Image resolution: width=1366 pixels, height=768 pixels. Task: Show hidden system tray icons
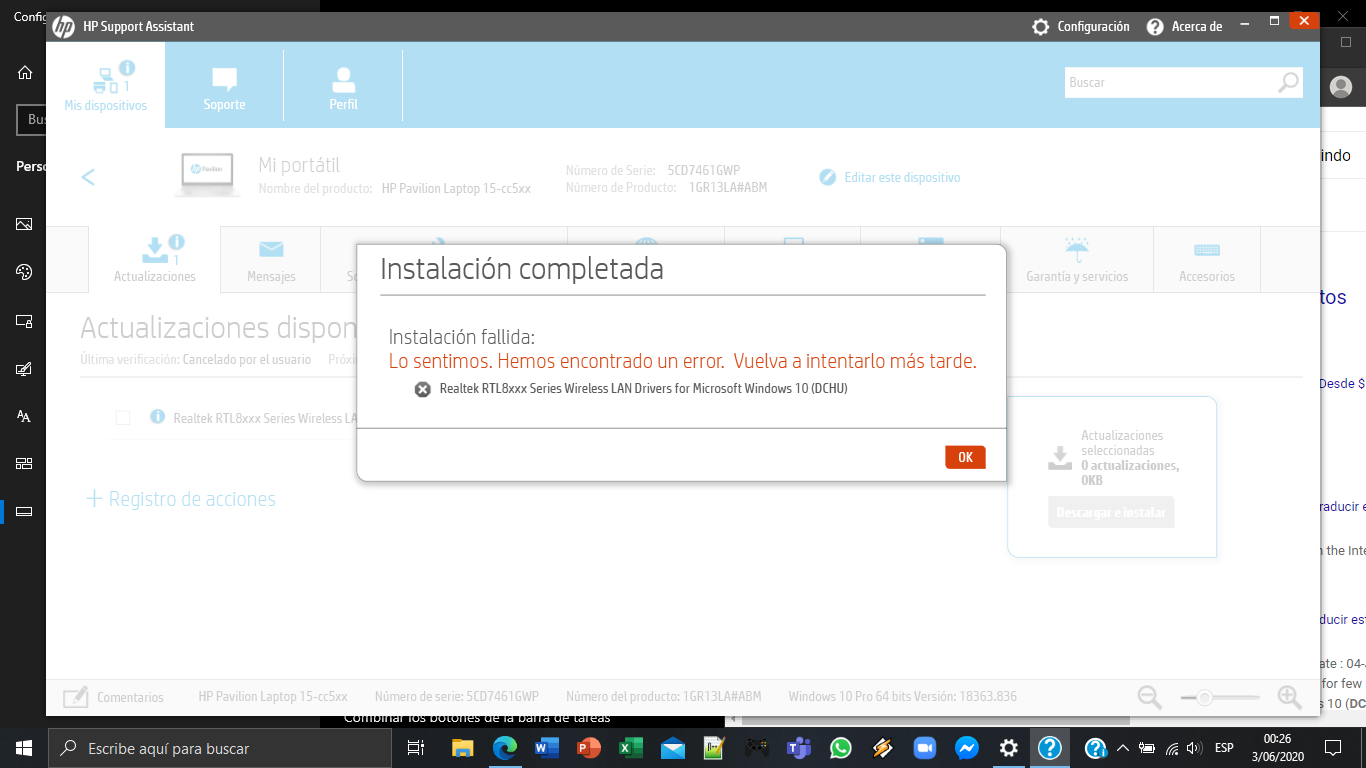pos(1123,747)
